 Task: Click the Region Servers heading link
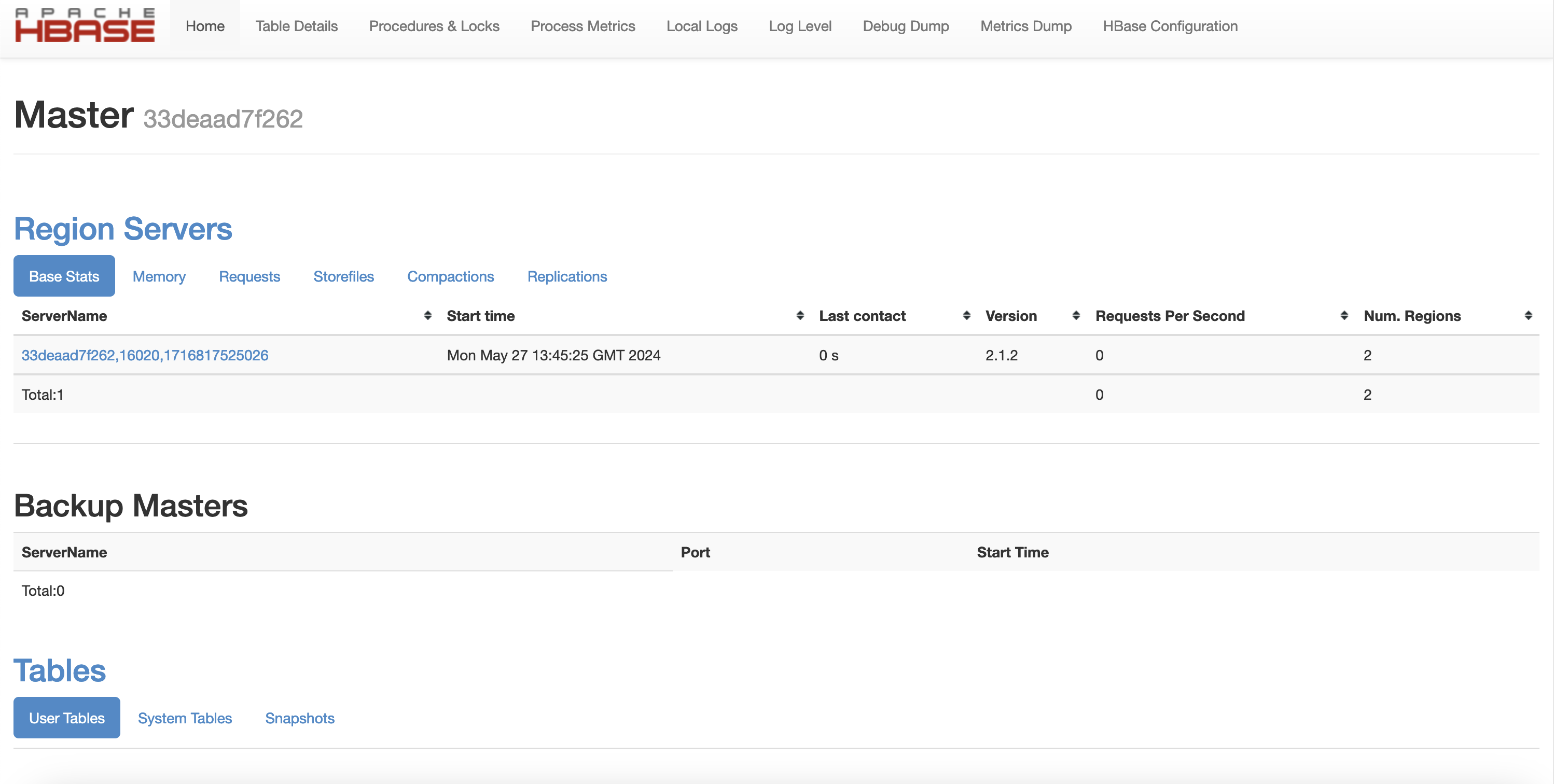tap(122, 229)
